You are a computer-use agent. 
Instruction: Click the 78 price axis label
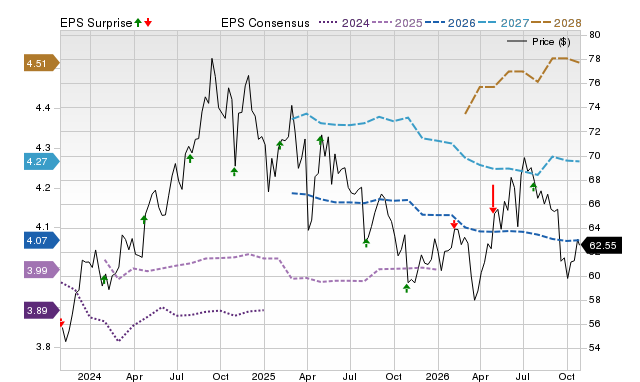(x=595, y=59)
